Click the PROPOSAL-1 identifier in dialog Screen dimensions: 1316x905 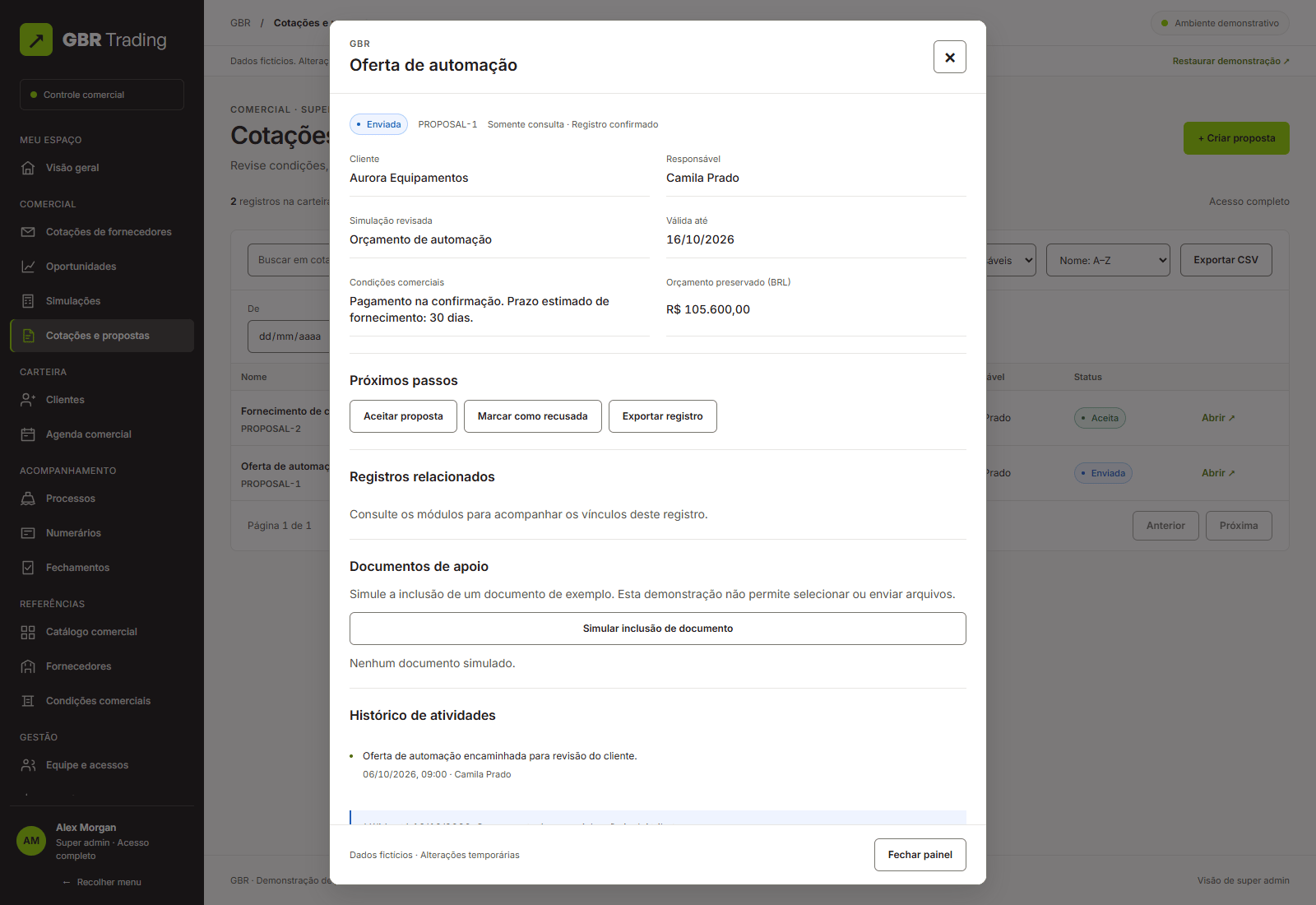pyautogui.click(x=447, y=124)
